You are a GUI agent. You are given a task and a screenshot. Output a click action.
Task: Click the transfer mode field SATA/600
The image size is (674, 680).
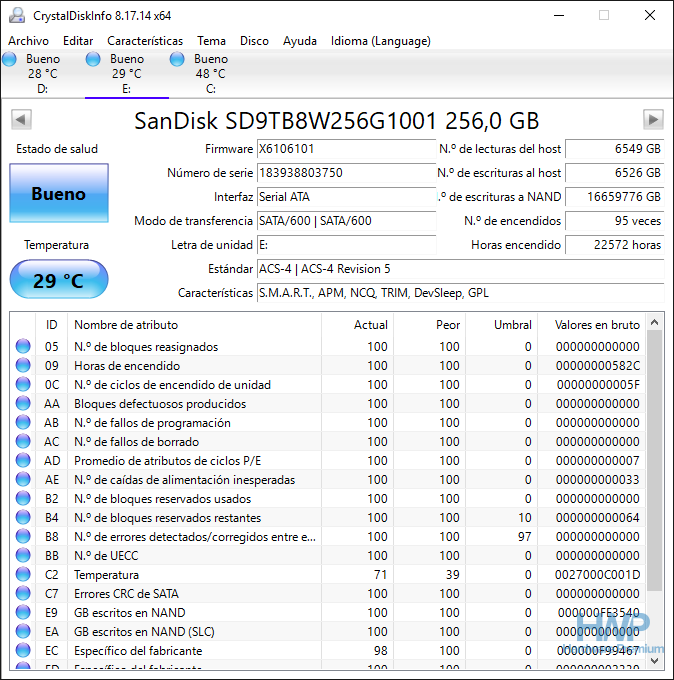[x=347, y=221]
